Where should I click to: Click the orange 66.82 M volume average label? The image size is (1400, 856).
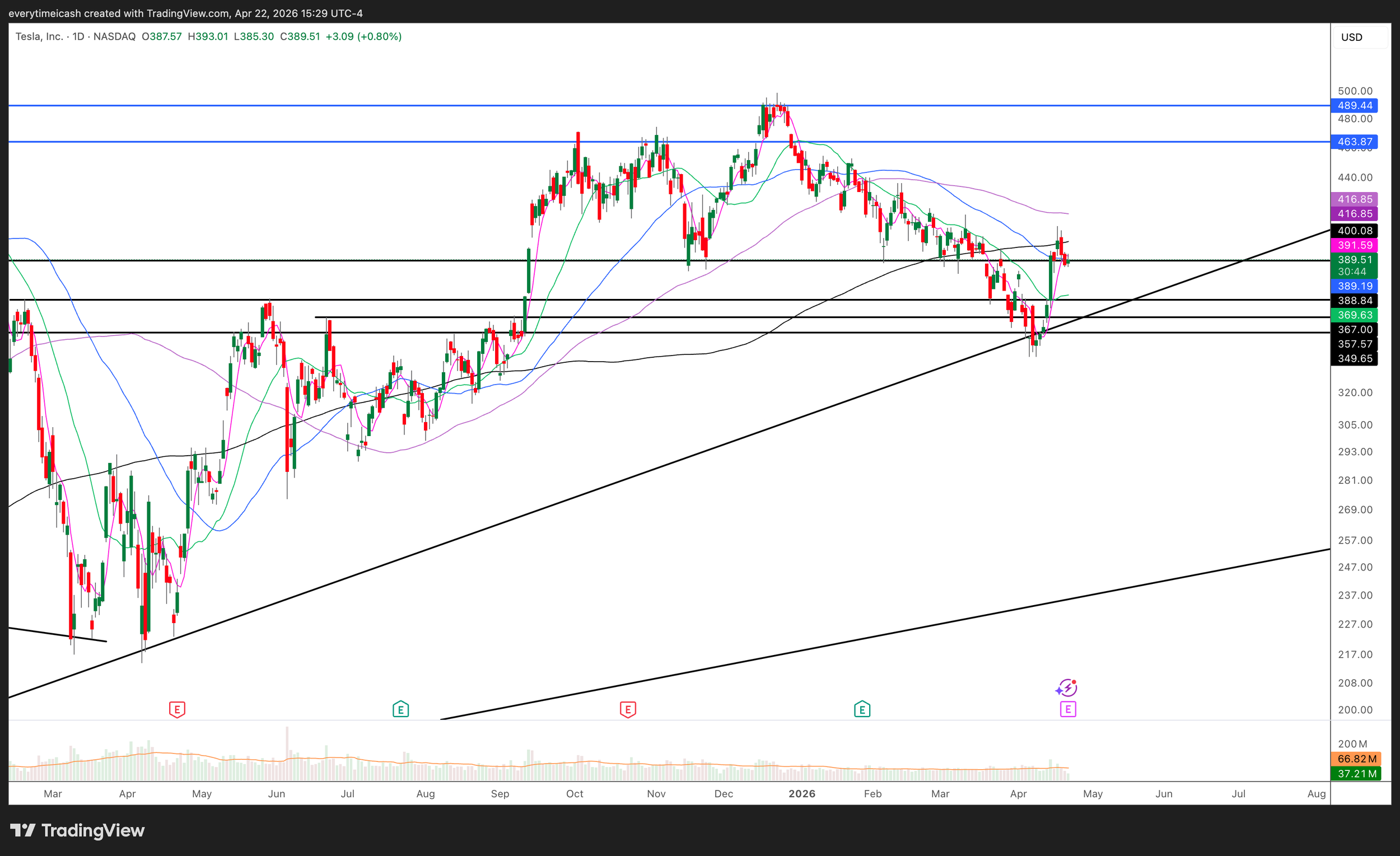tap(1356, 759)
